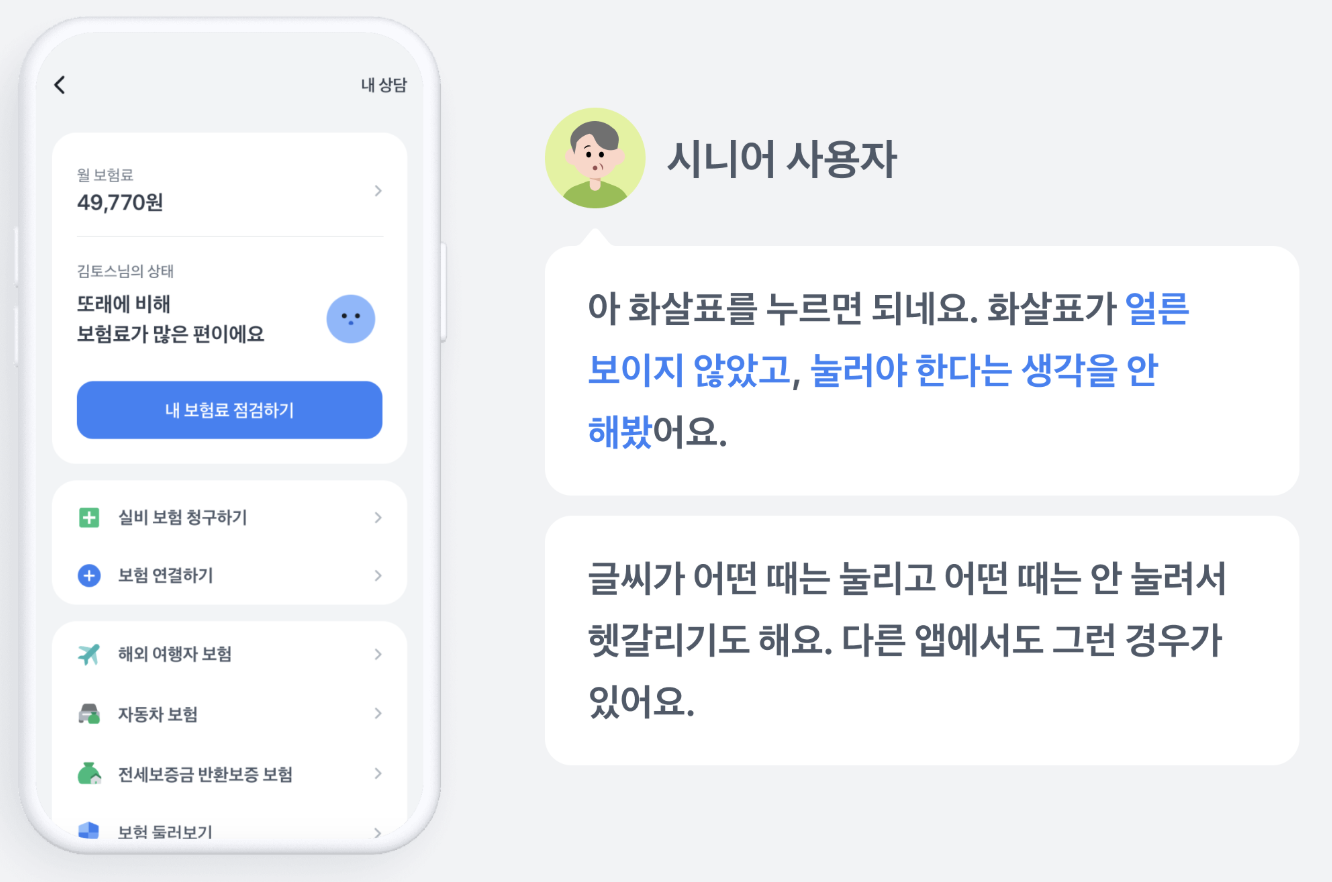Select 자동차 보험 list item
This screenshot has width=1332, height=882.
(x=230, y=714)
